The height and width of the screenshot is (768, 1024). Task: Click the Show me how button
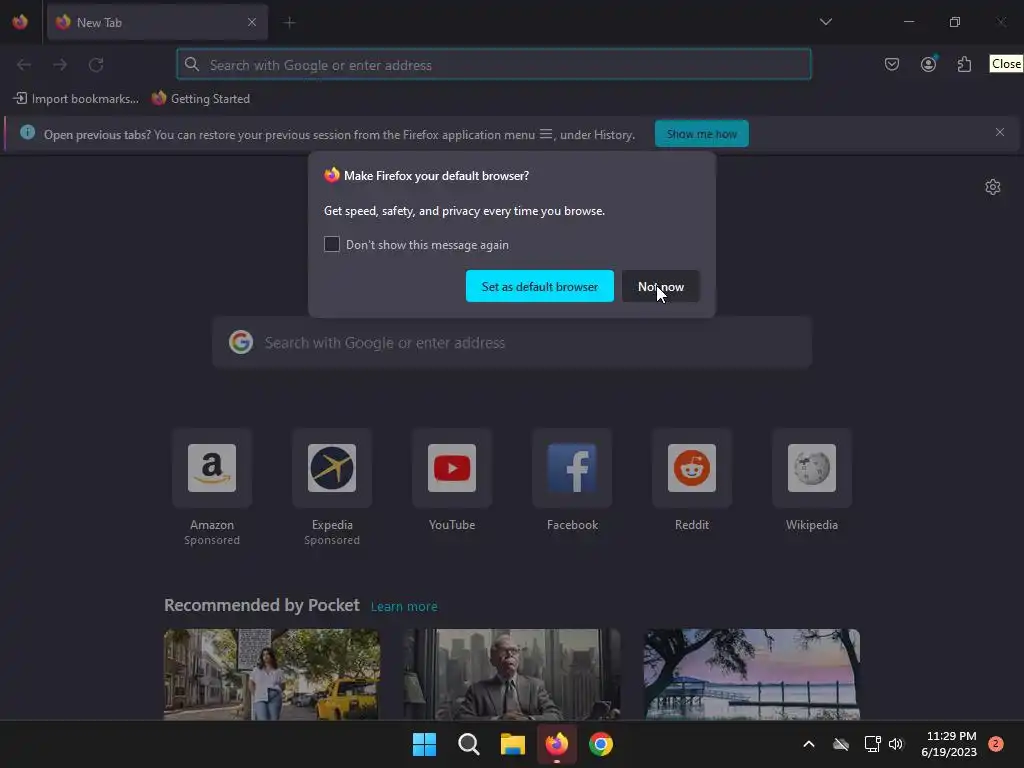click(701, 134)
